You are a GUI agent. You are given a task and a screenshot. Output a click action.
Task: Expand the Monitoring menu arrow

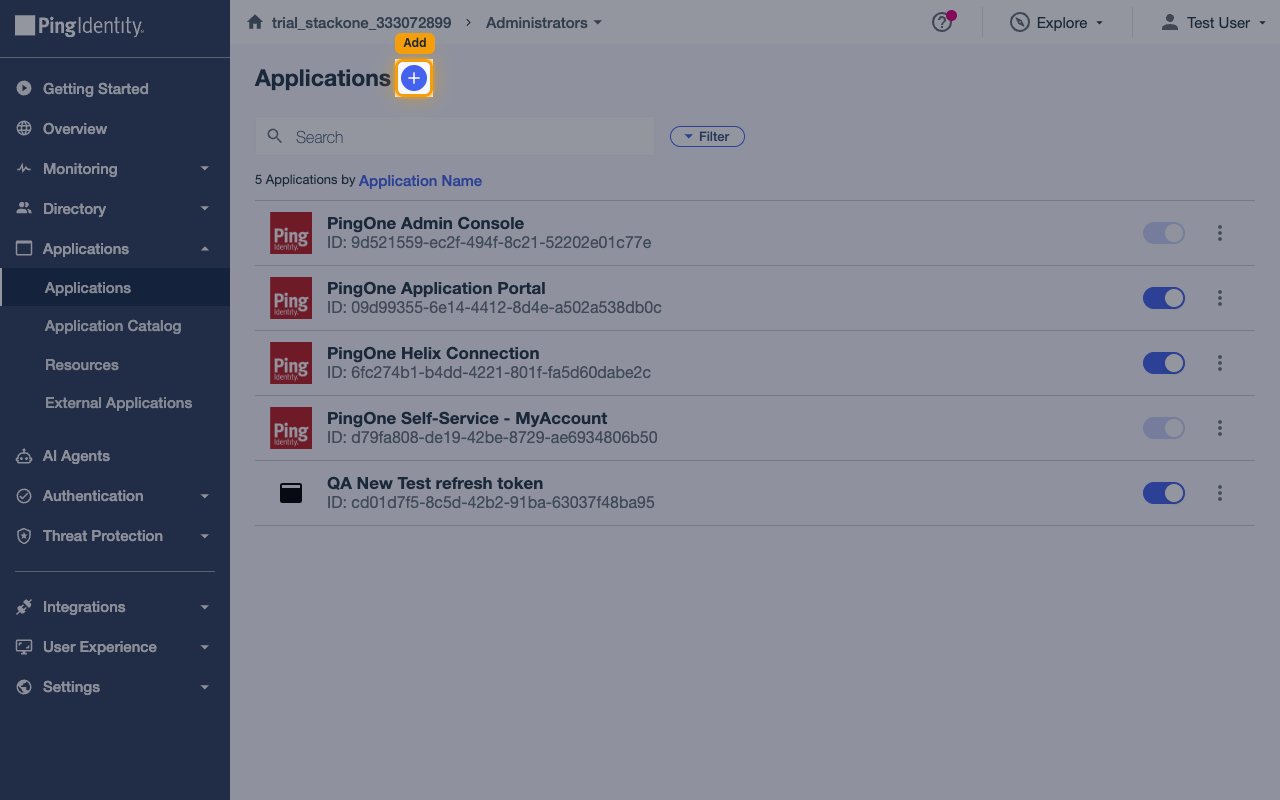(205, 169)
